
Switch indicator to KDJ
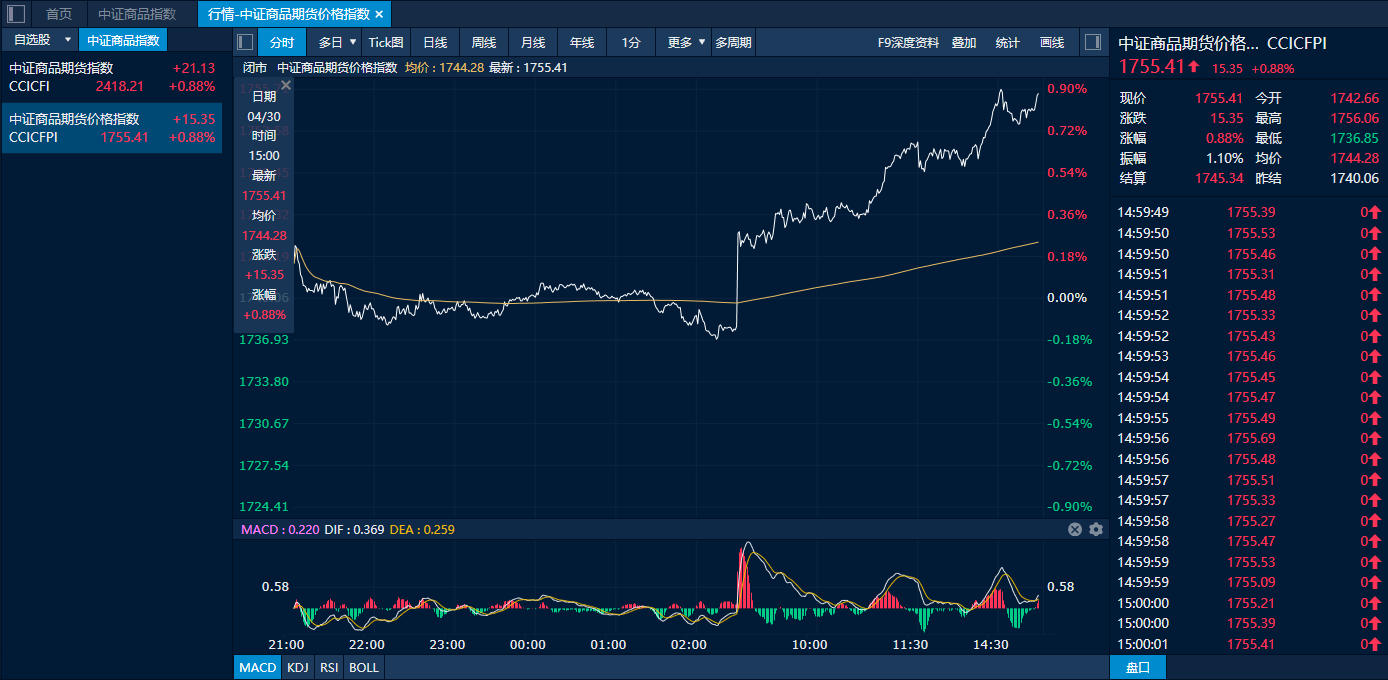pyautogui.click(x=297, y=667)
